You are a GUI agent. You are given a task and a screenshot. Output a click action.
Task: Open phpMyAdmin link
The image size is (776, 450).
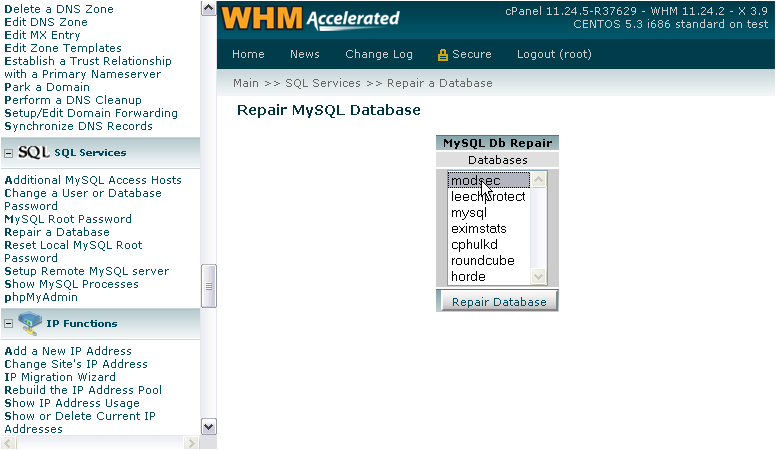(41, 297)
